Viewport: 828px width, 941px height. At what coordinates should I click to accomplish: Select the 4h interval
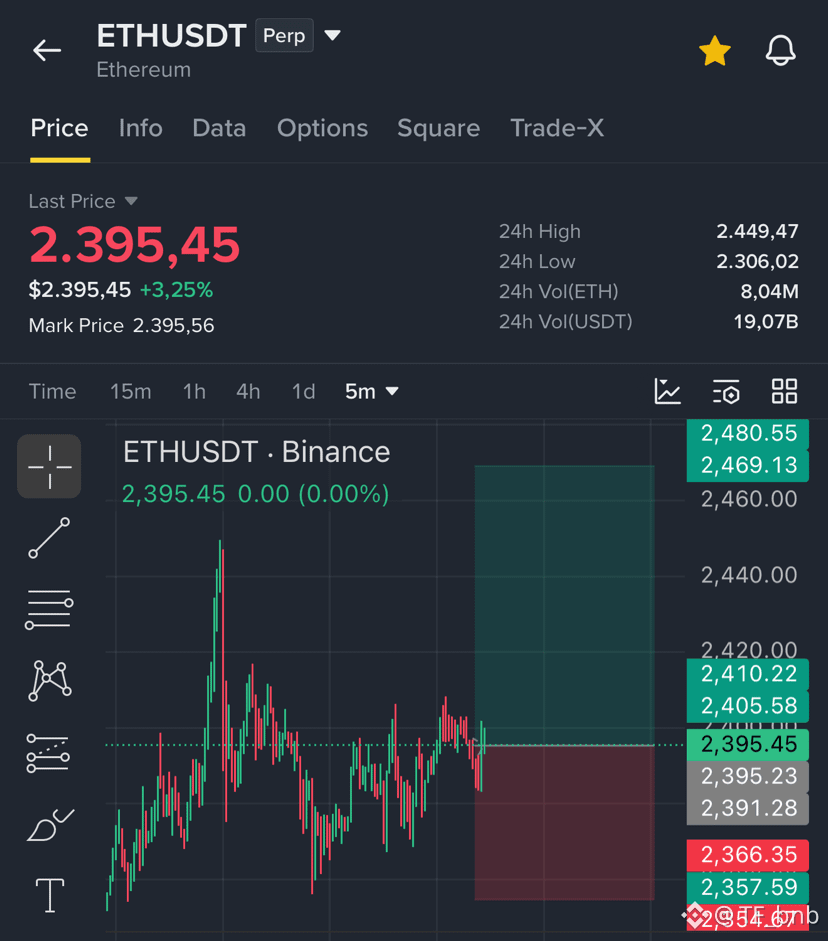click(248, 391)
